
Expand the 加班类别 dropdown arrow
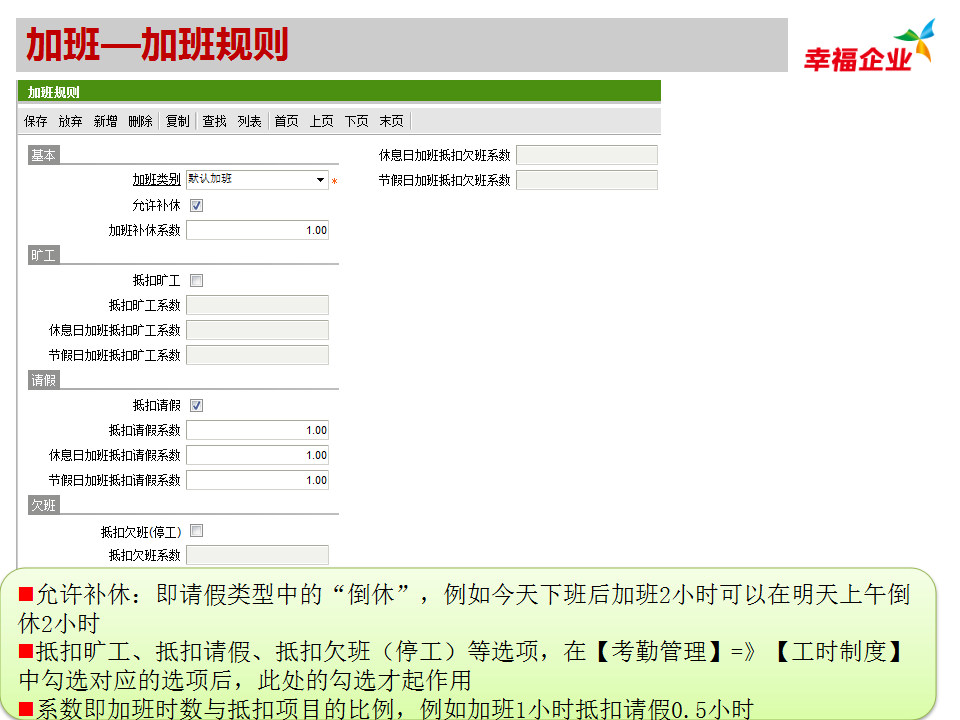(x=320, y=180)
